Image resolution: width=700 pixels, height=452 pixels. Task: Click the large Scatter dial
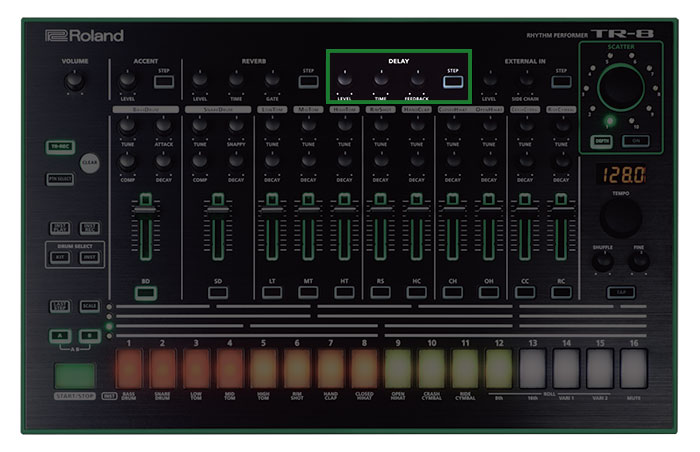click(x=621, y=88)
